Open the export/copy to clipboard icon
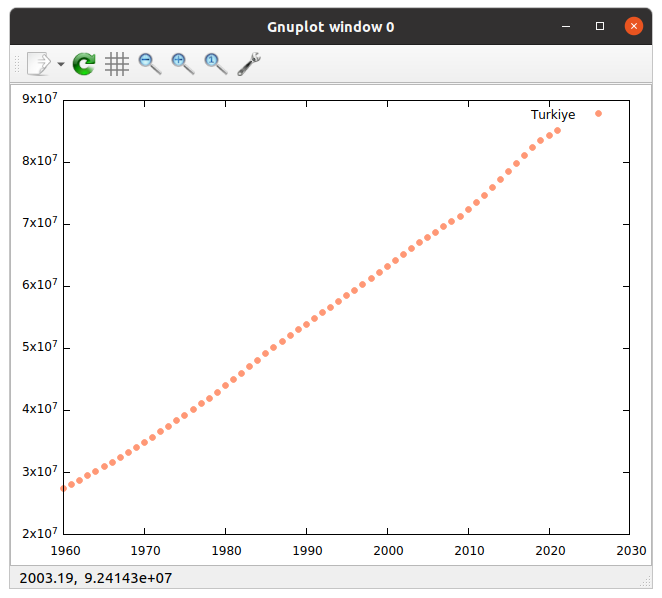 [x=37, y=64]
